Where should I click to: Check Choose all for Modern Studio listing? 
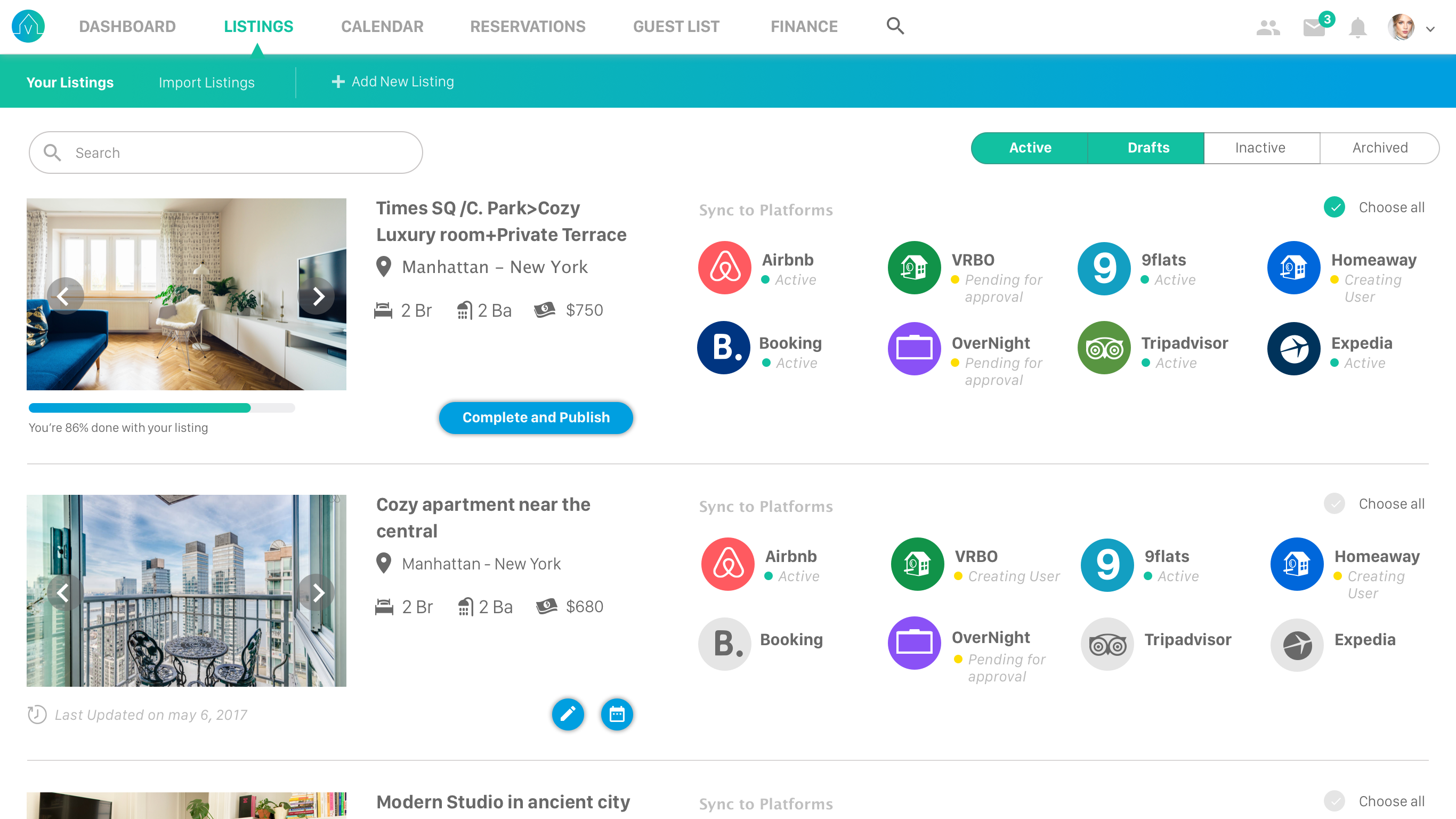(1334, 801)
